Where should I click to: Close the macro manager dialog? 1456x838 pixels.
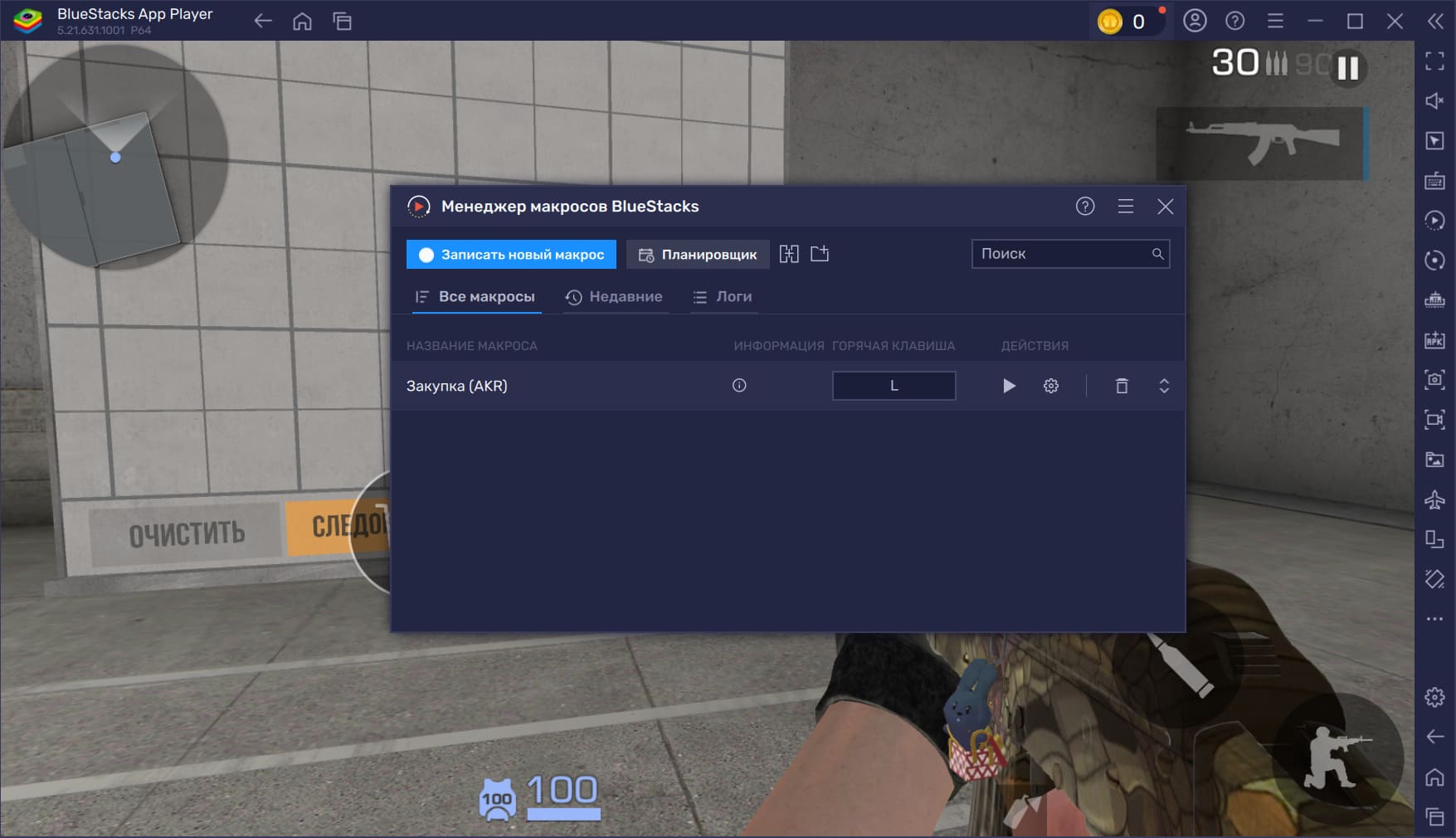[1166, 207]
